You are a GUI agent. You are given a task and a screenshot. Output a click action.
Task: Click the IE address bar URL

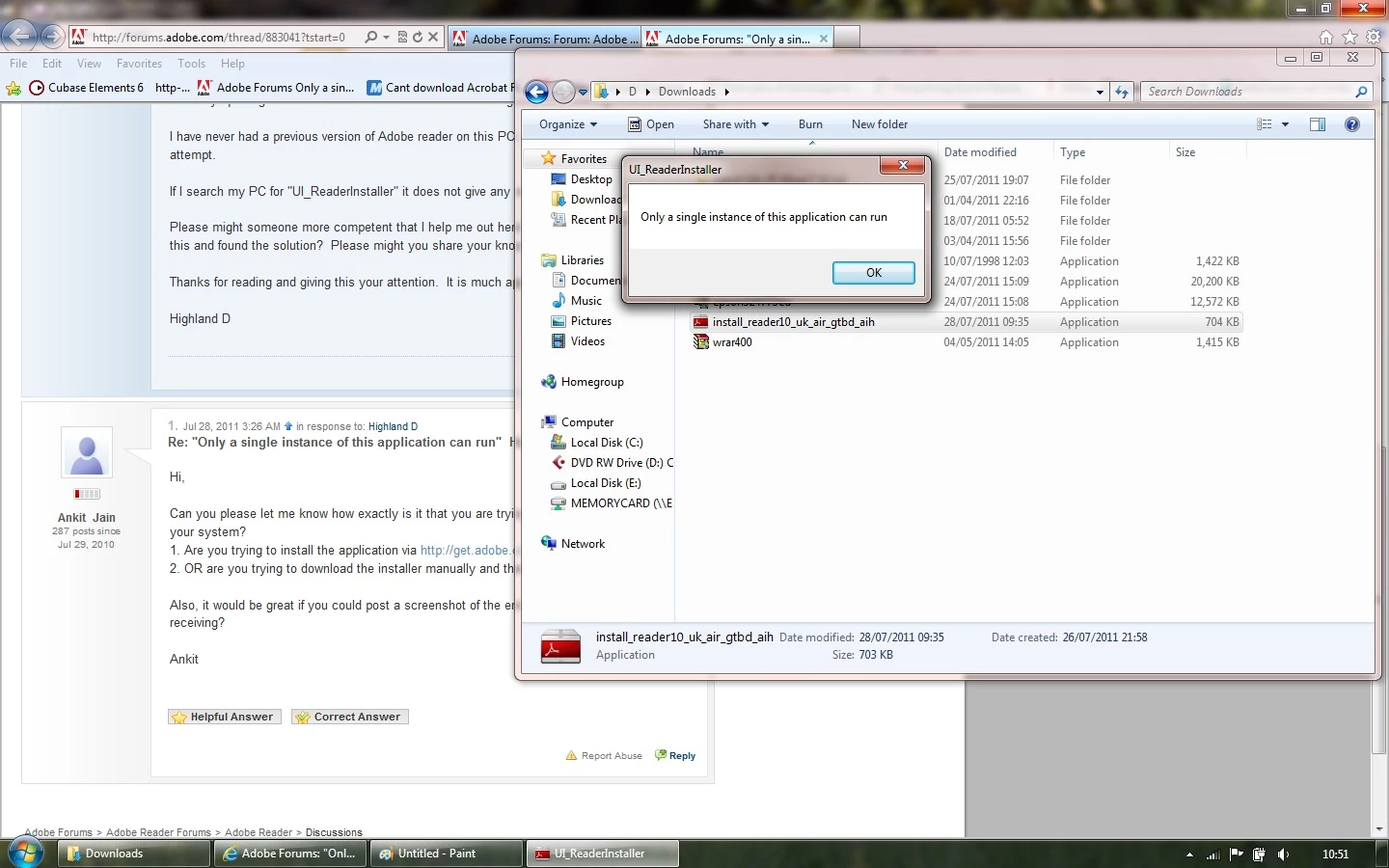coord(218,38)
